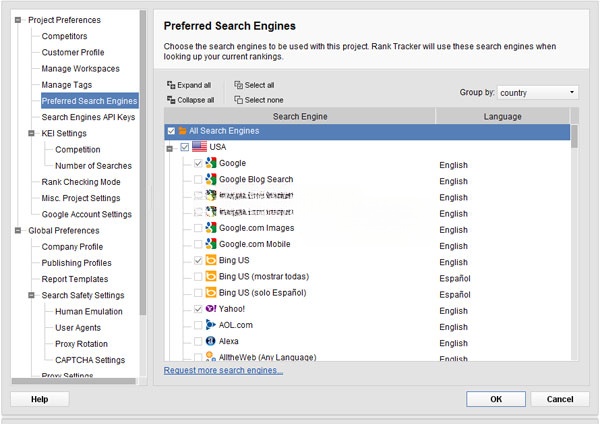Screen dimensions: 600x424
Task: Click the Bing US icon
Action: [x=211, y=260]
